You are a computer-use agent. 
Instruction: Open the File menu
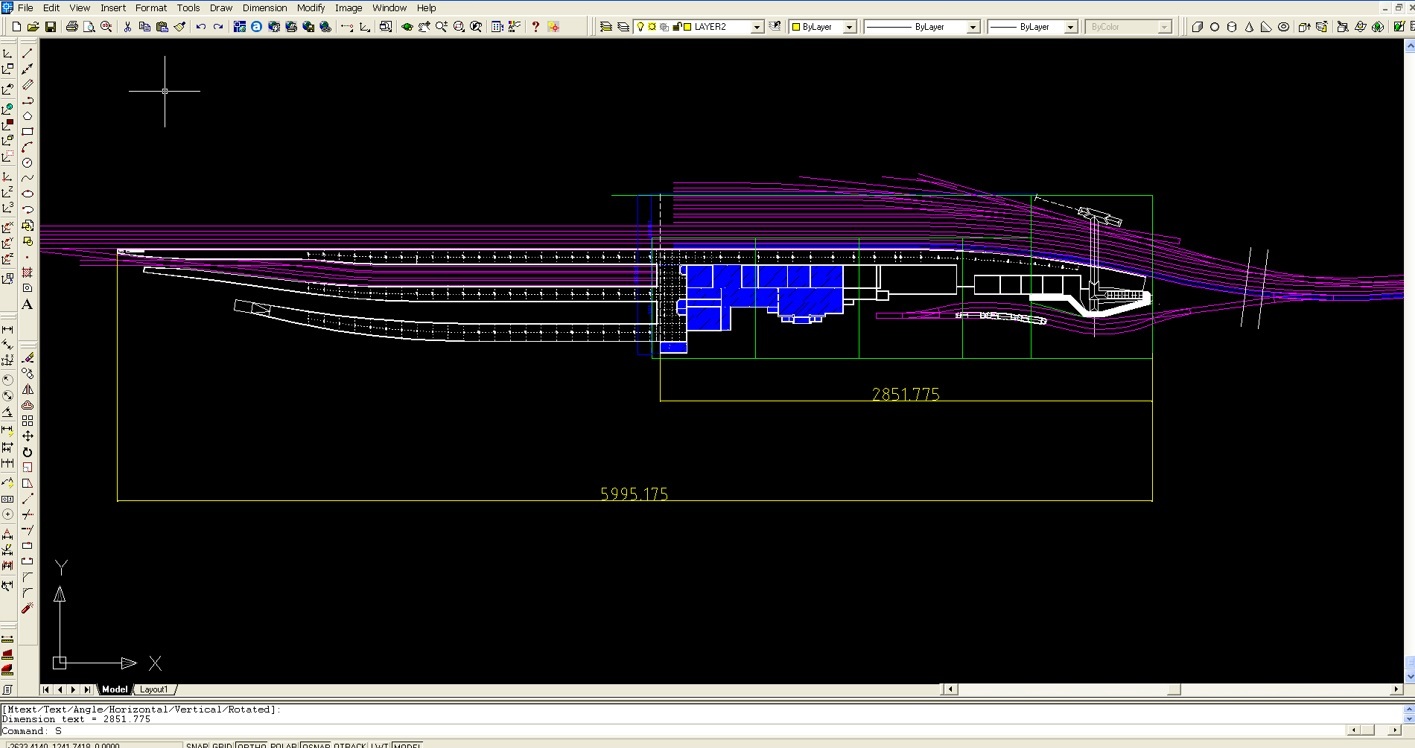click(25, 7)
